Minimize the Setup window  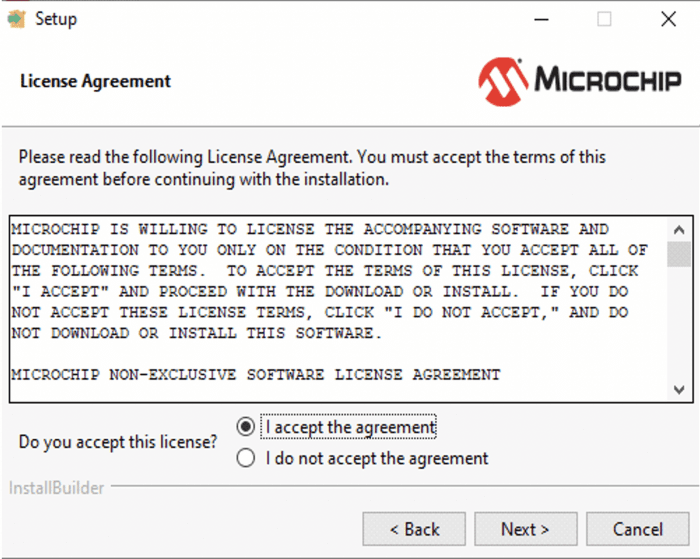click(540, 19)
